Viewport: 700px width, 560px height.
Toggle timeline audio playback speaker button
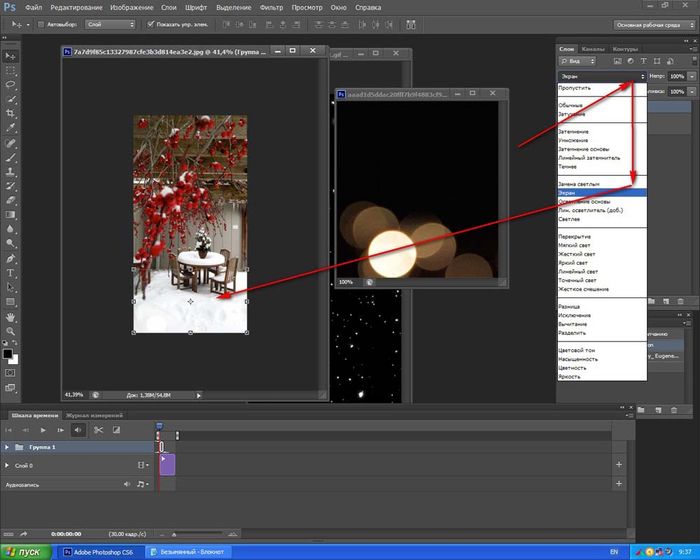[78, 430]
